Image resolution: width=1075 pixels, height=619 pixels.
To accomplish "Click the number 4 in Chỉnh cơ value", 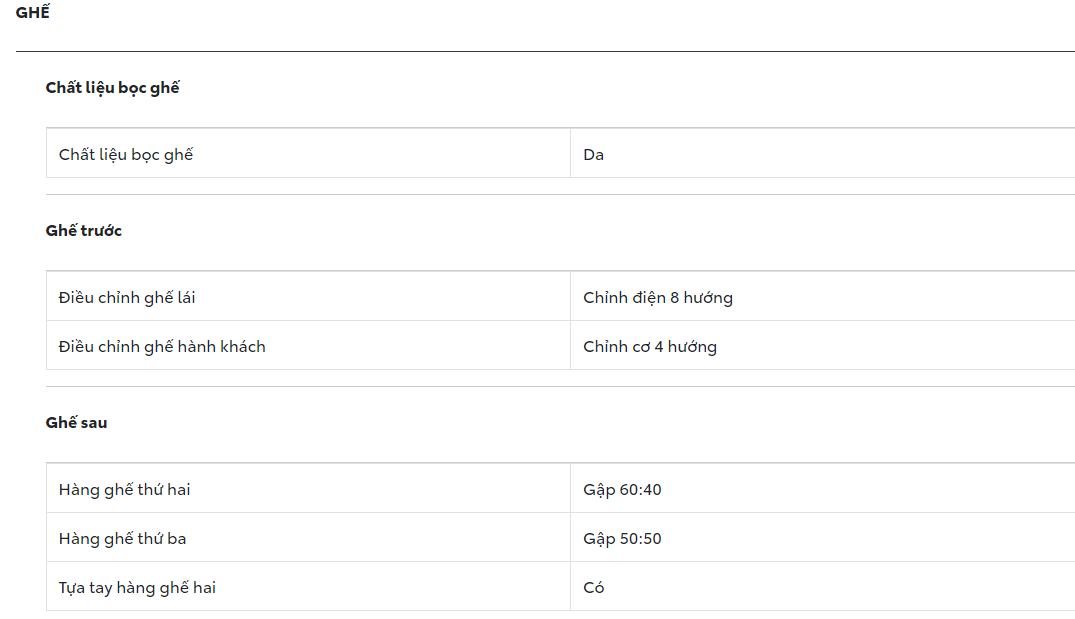I will click(x=659, y=347).
